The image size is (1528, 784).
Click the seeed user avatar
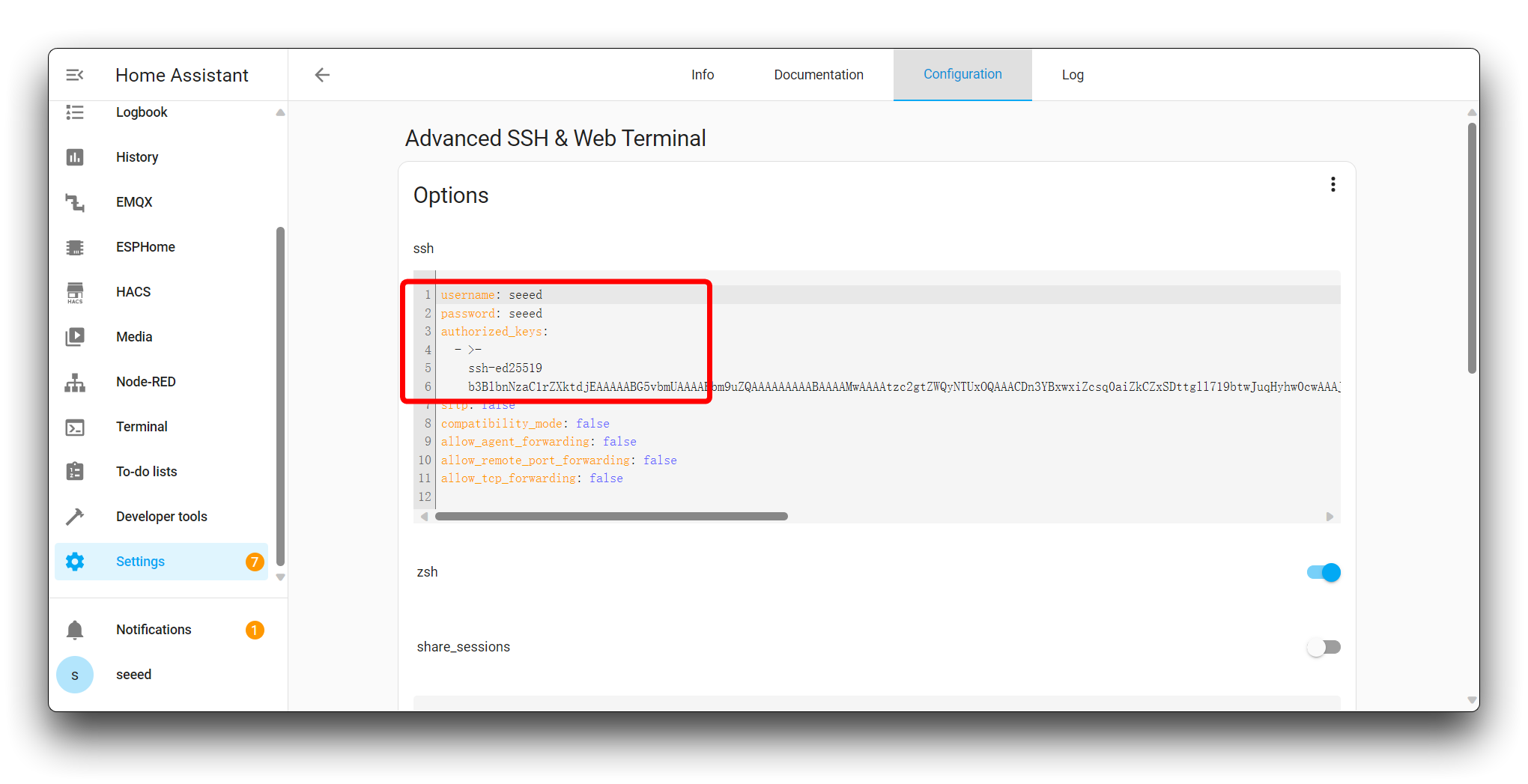pyautogui.click(x=75, y=675)
